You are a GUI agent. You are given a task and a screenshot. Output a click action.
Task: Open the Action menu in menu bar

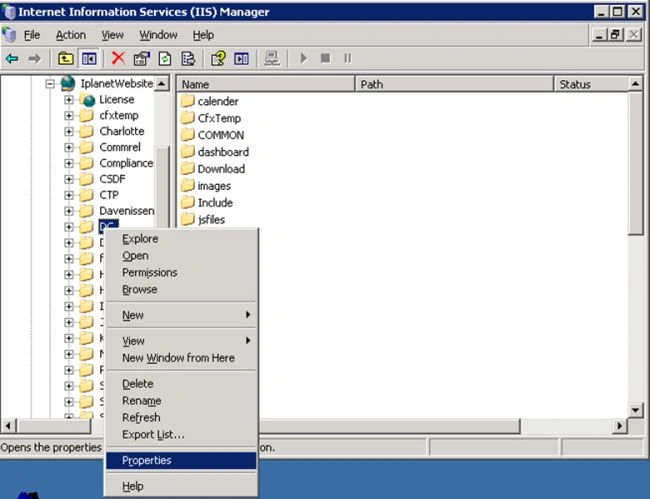click(71, 35)
